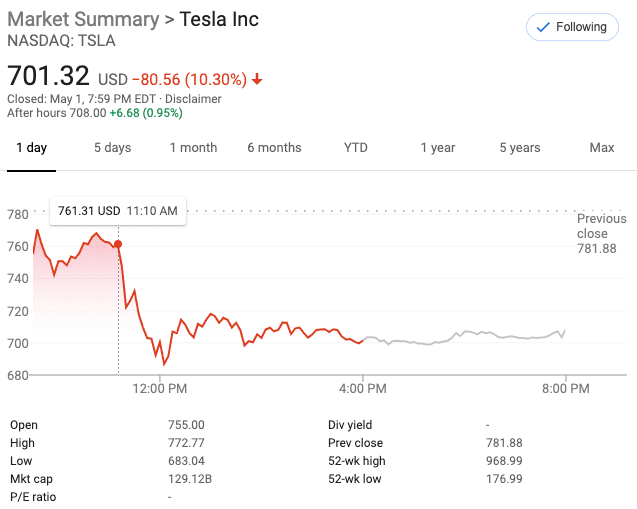The width and height of the screenshot is (637, 509).
Task: Open the 1 month chart view
Action: tap(193, 147)
